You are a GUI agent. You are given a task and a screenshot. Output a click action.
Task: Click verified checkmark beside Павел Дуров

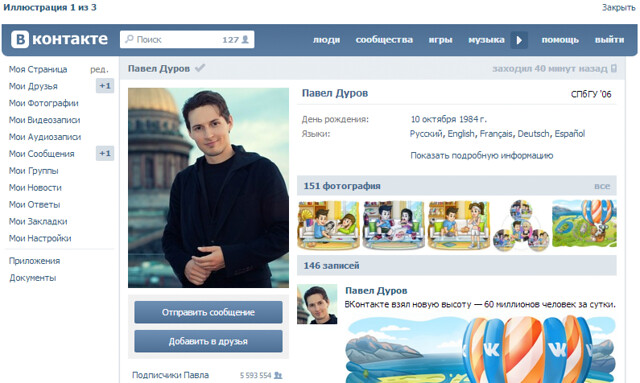tap(200, 68)
